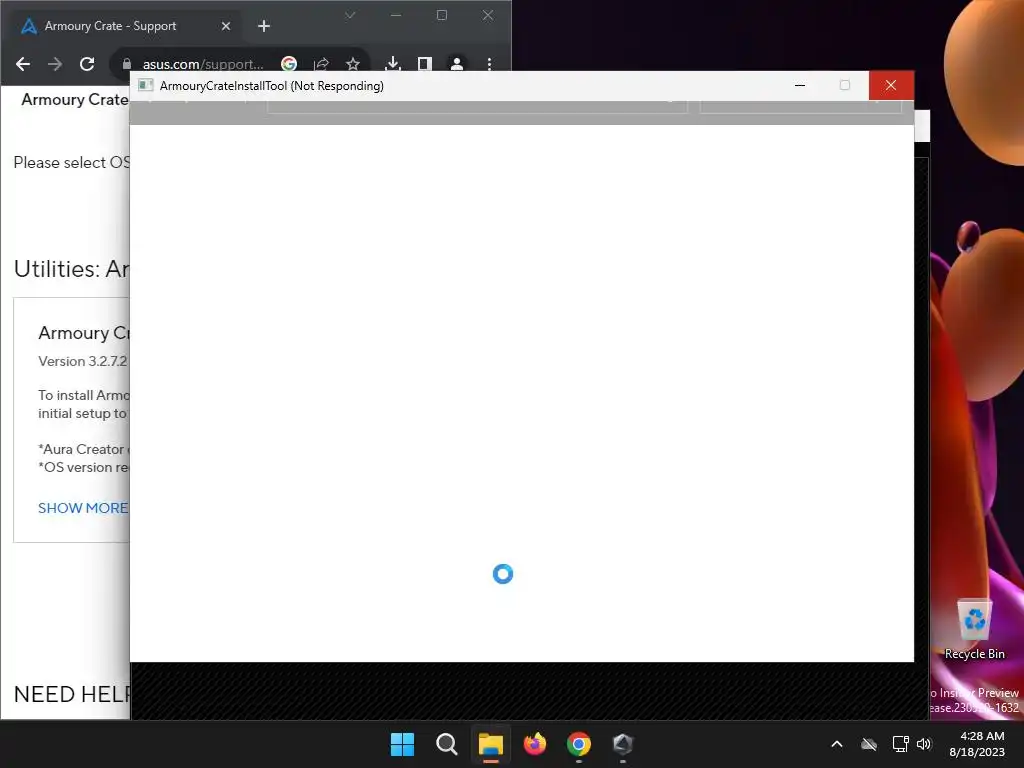Open the Google icon in address bar

point(289,64)
